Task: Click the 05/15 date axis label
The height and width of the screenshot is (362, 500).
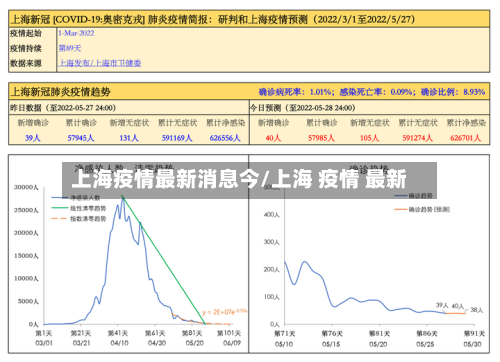Action: [331, 344]
